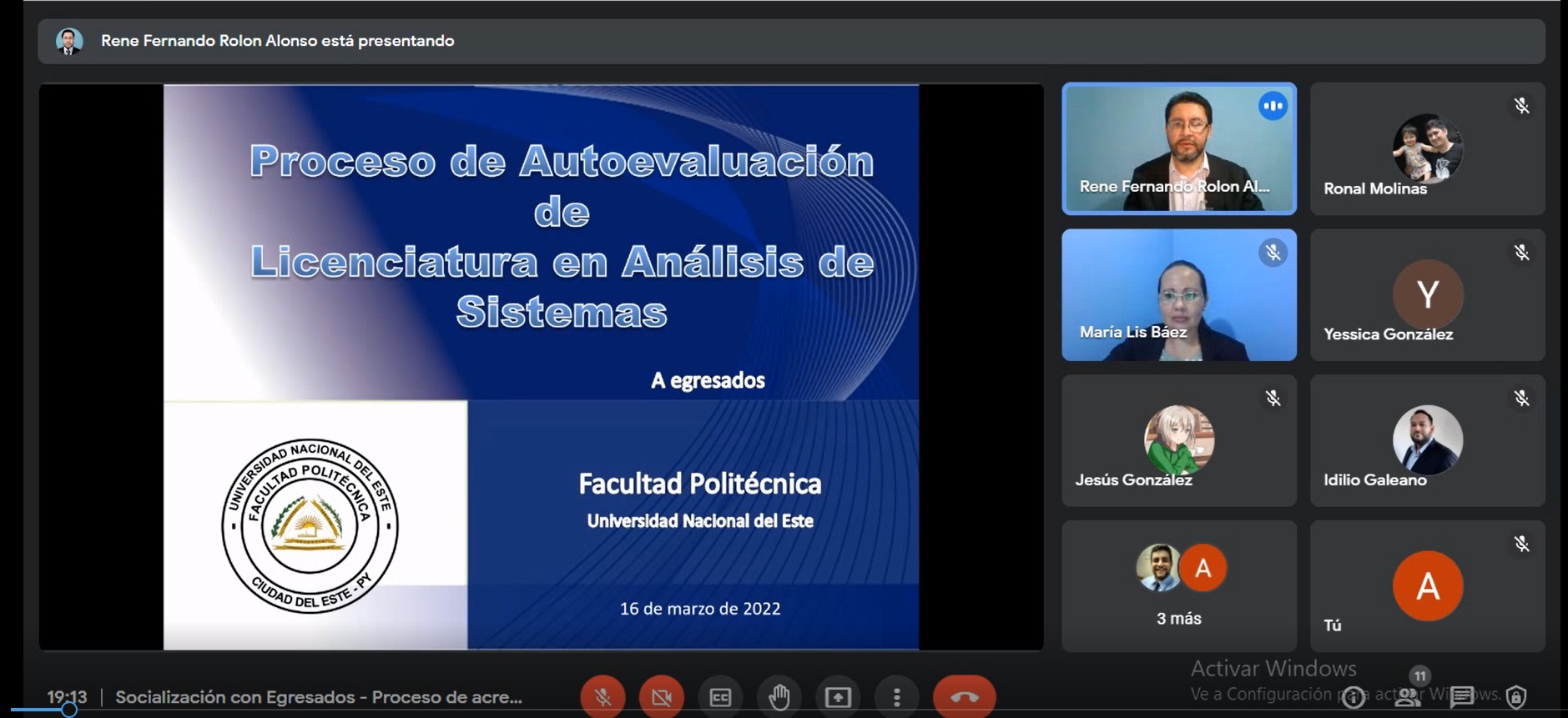1568x718 pixels.
Task: Open meeting details info icon
Action: tap(1353, 696)
